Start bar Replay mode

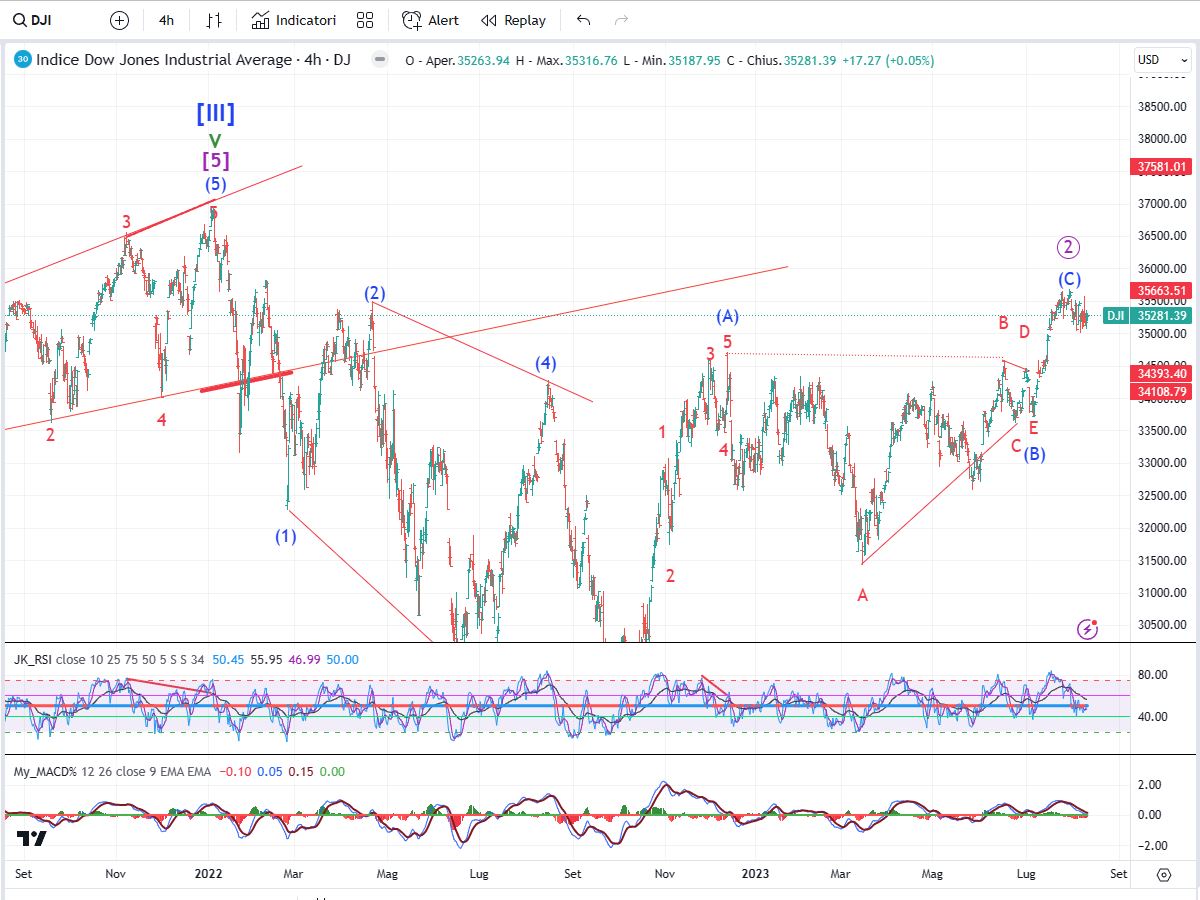tap(513, 20)
